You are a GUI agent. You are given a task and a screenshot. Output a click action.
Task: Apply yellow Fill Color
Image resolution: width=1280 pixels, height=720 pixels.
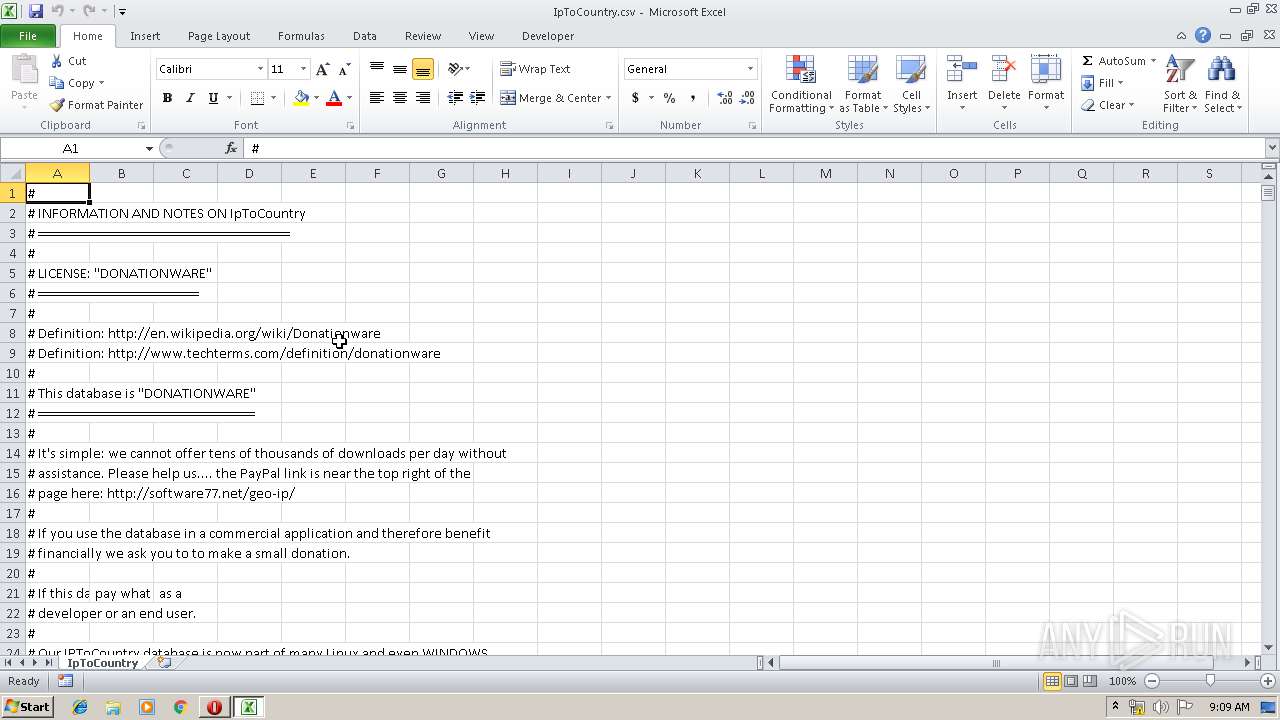coord(301,98)
